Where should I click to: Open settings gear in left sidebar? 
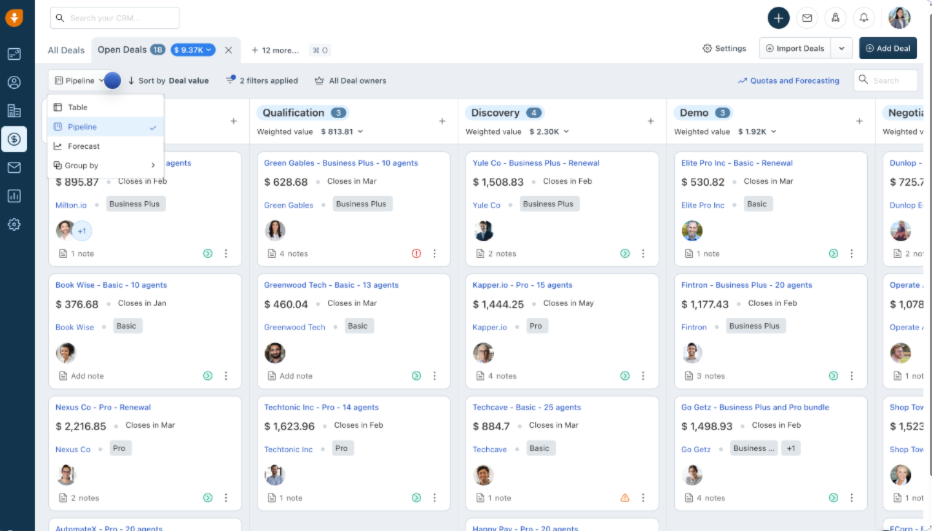pyautogui.click(x=14, y=225)
